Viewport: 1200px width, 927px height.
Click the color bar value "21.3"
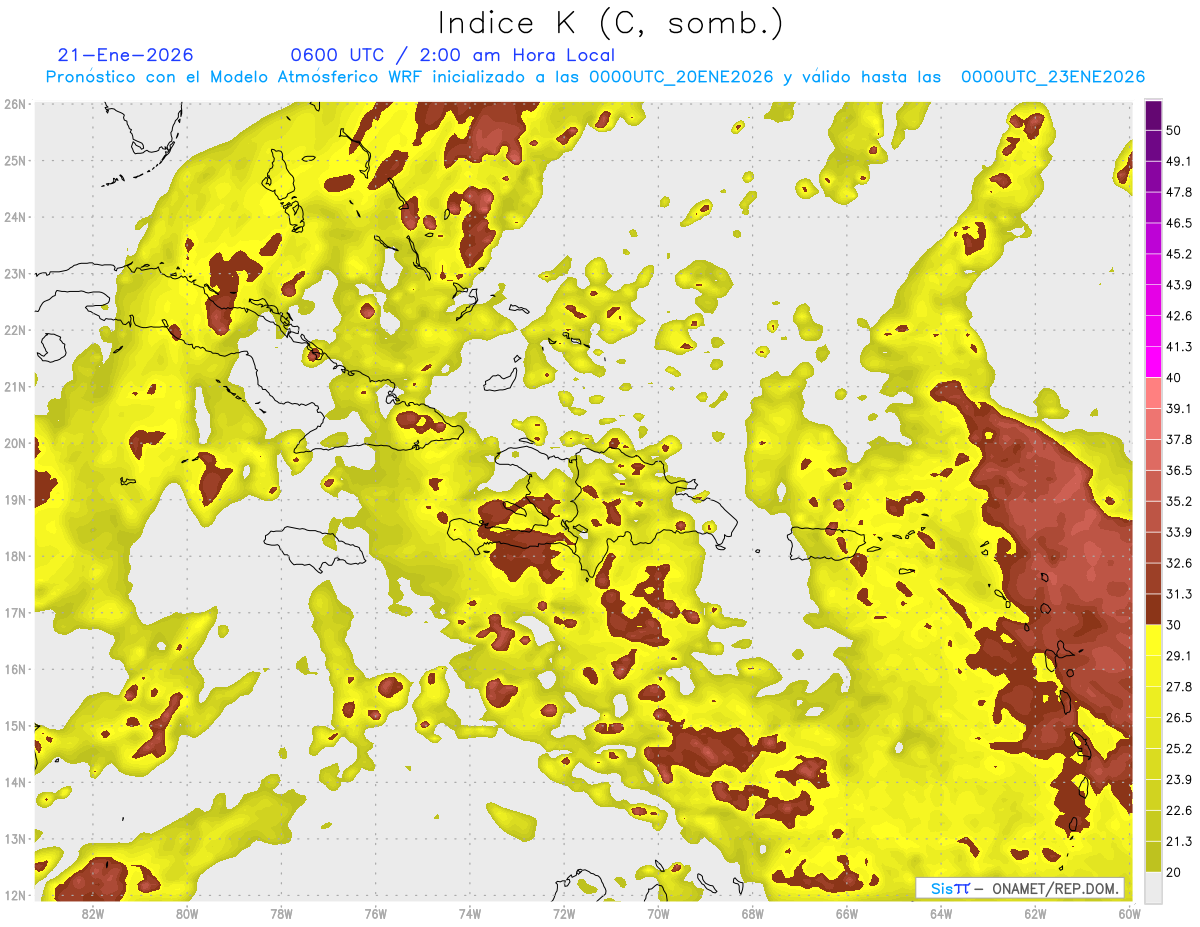pyautogui.click(x=1179, y=841)
